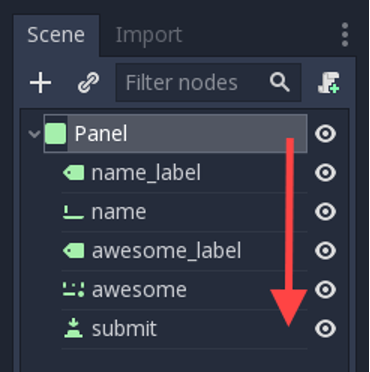
Task: Hide the submit node
Action: [x=325, y=328]
